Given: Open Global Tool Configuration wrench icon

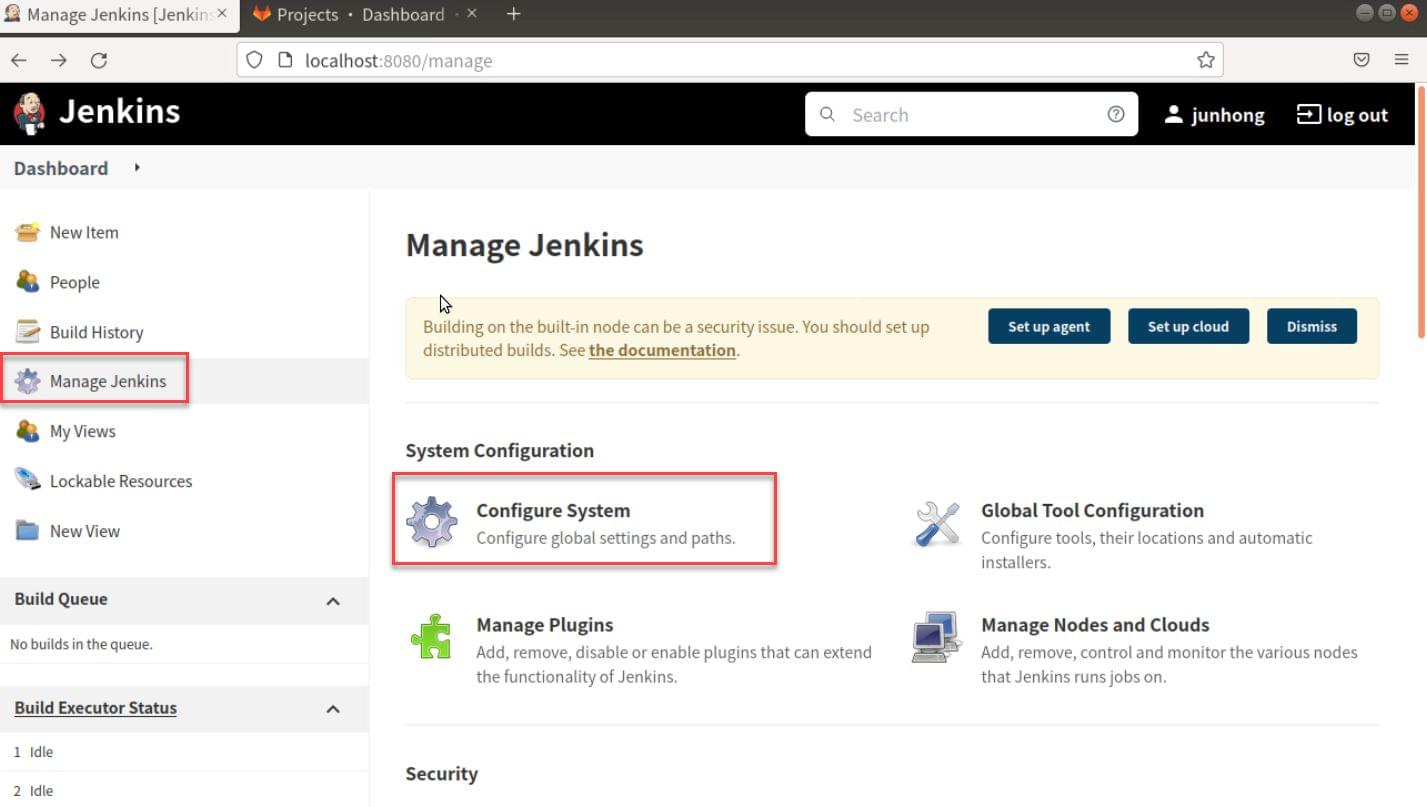Looking at the screenshot, I should click(937, 524).
